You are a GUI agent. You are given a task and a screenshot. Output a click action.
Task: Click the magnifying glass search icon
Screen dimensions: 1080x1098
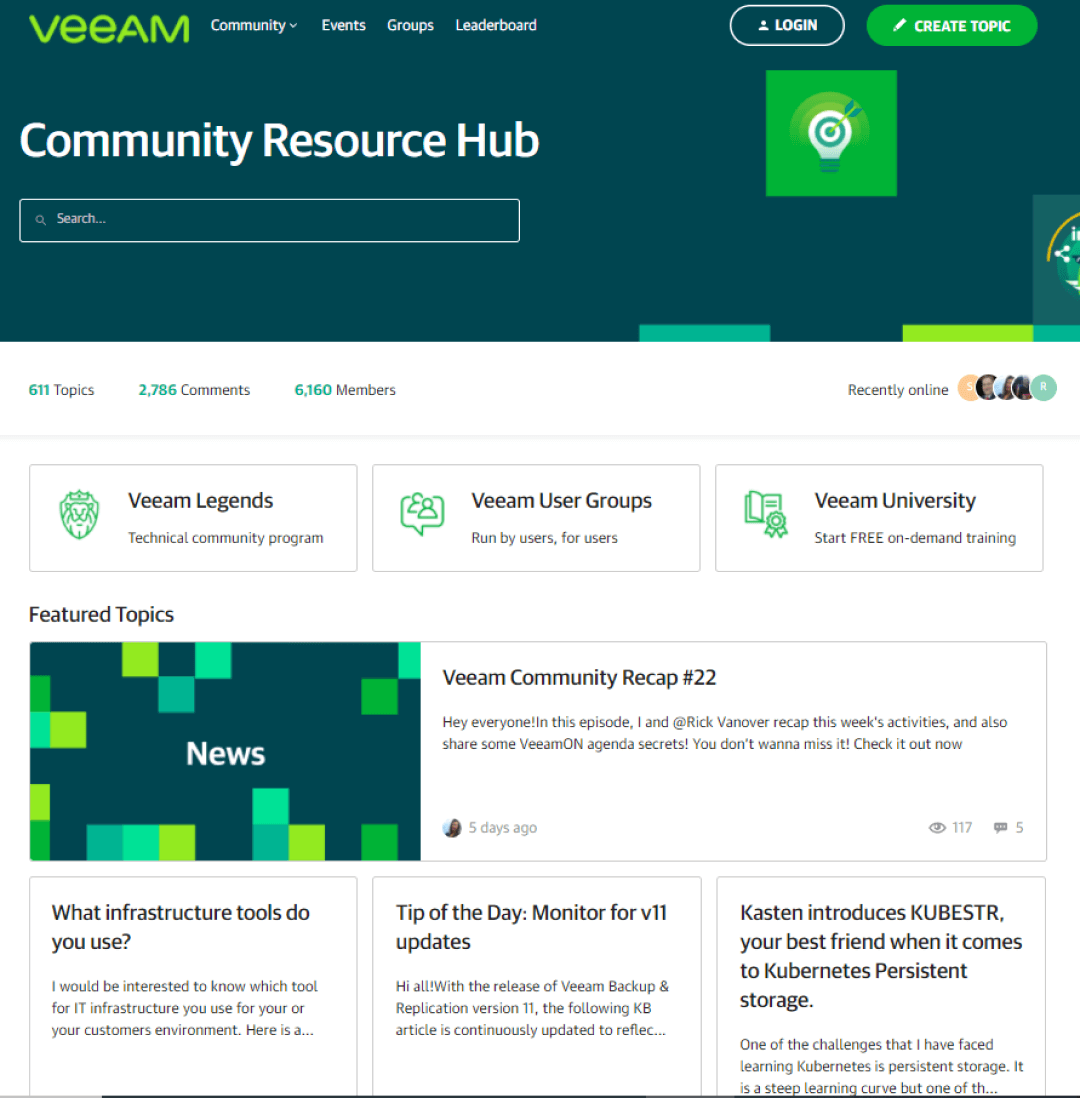[x=41, y=220]
